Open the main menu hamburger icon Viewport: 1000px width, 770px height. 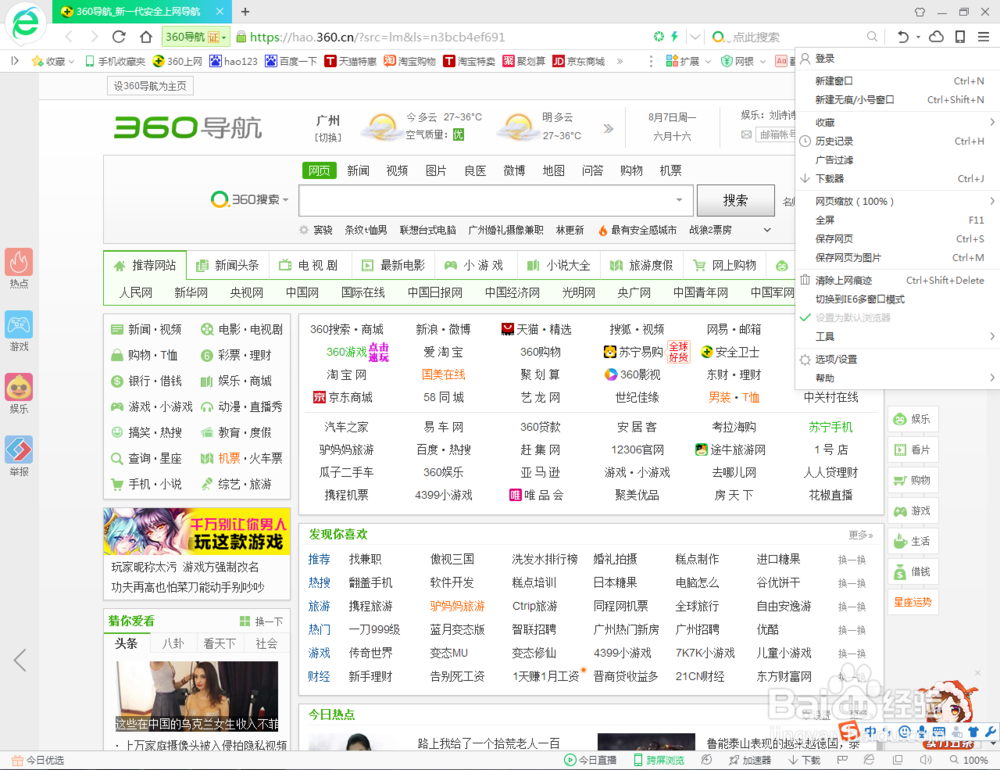983,36
